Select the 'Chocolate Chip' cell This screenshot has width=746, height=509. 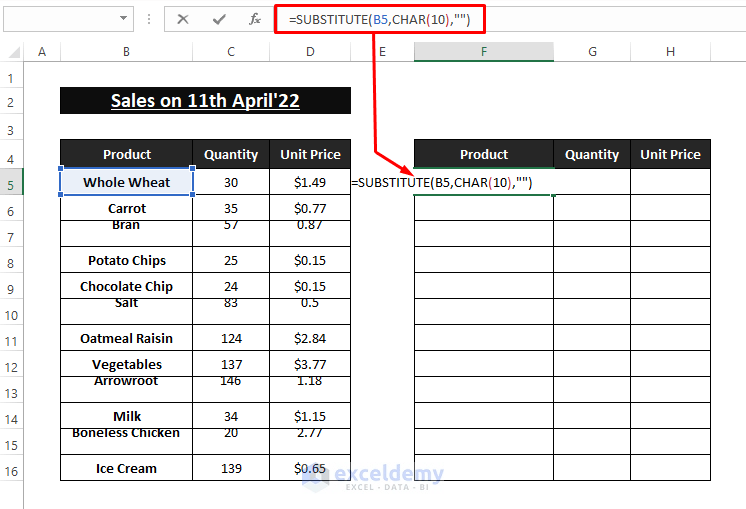127,286
